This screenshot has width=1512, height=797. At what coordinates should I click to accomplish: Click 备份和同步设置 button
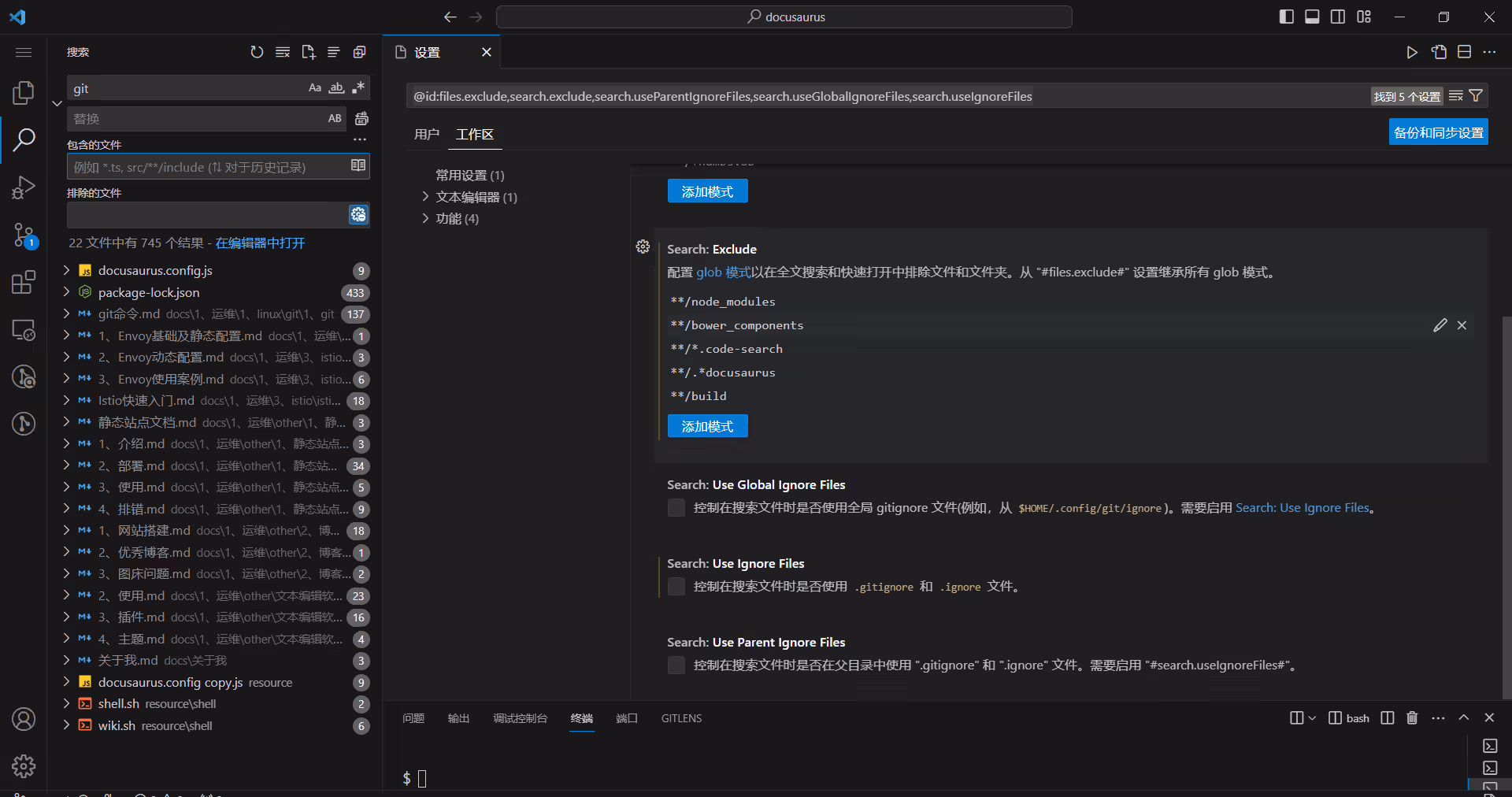(1438, 132)
